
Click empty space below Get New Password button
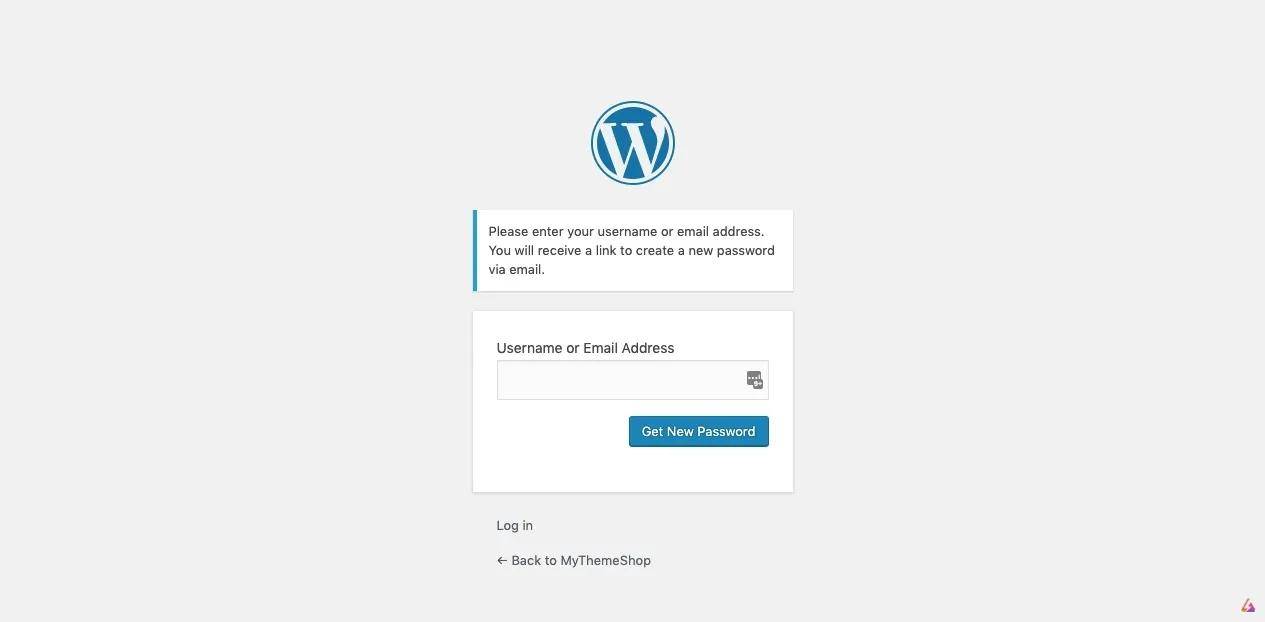tap(699, 470)
